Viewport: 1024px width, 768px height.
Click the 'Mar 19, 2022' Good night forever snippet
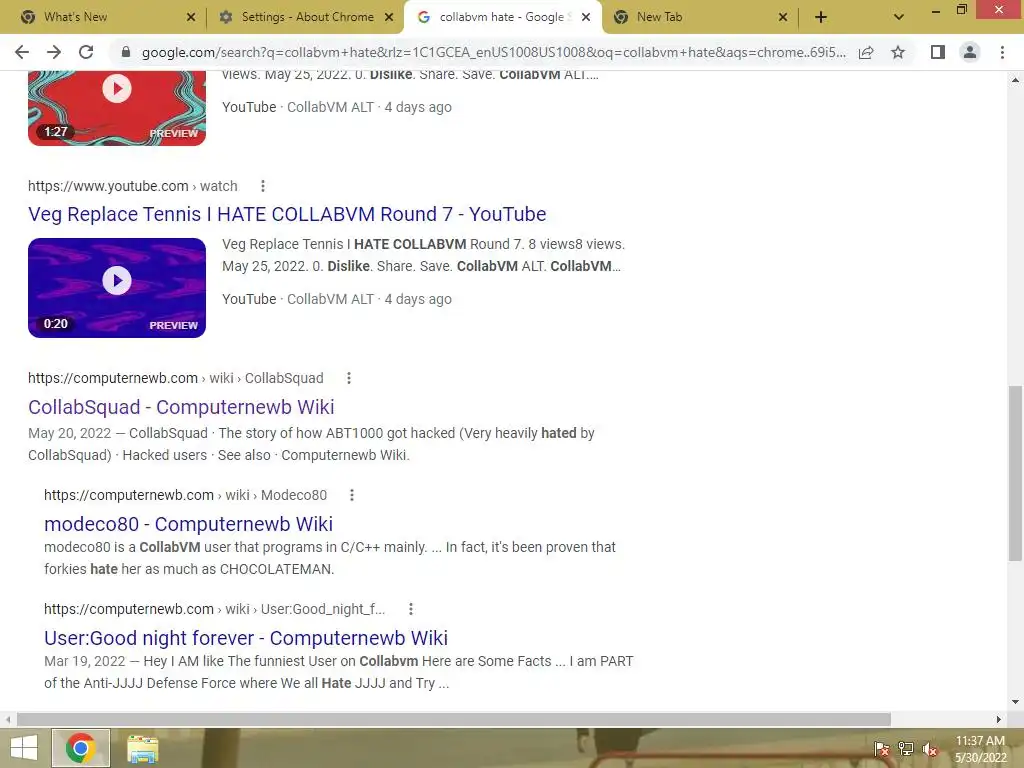click(339, 672)
